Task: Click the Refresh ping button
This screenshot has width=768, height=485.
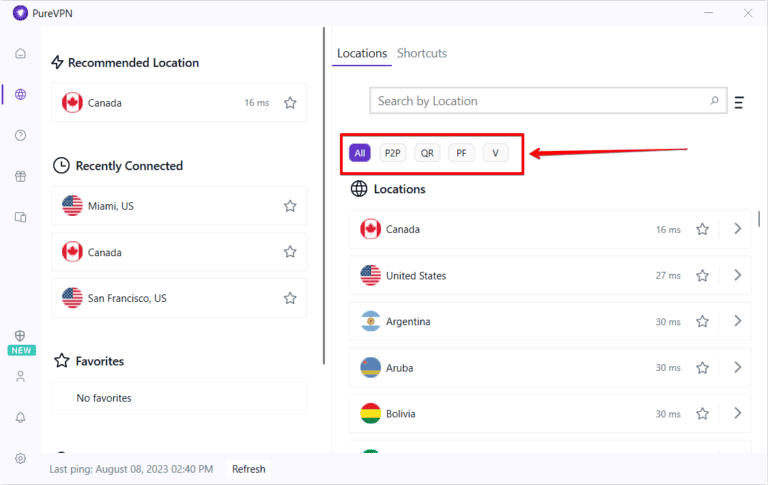Action: click(249, 469)
